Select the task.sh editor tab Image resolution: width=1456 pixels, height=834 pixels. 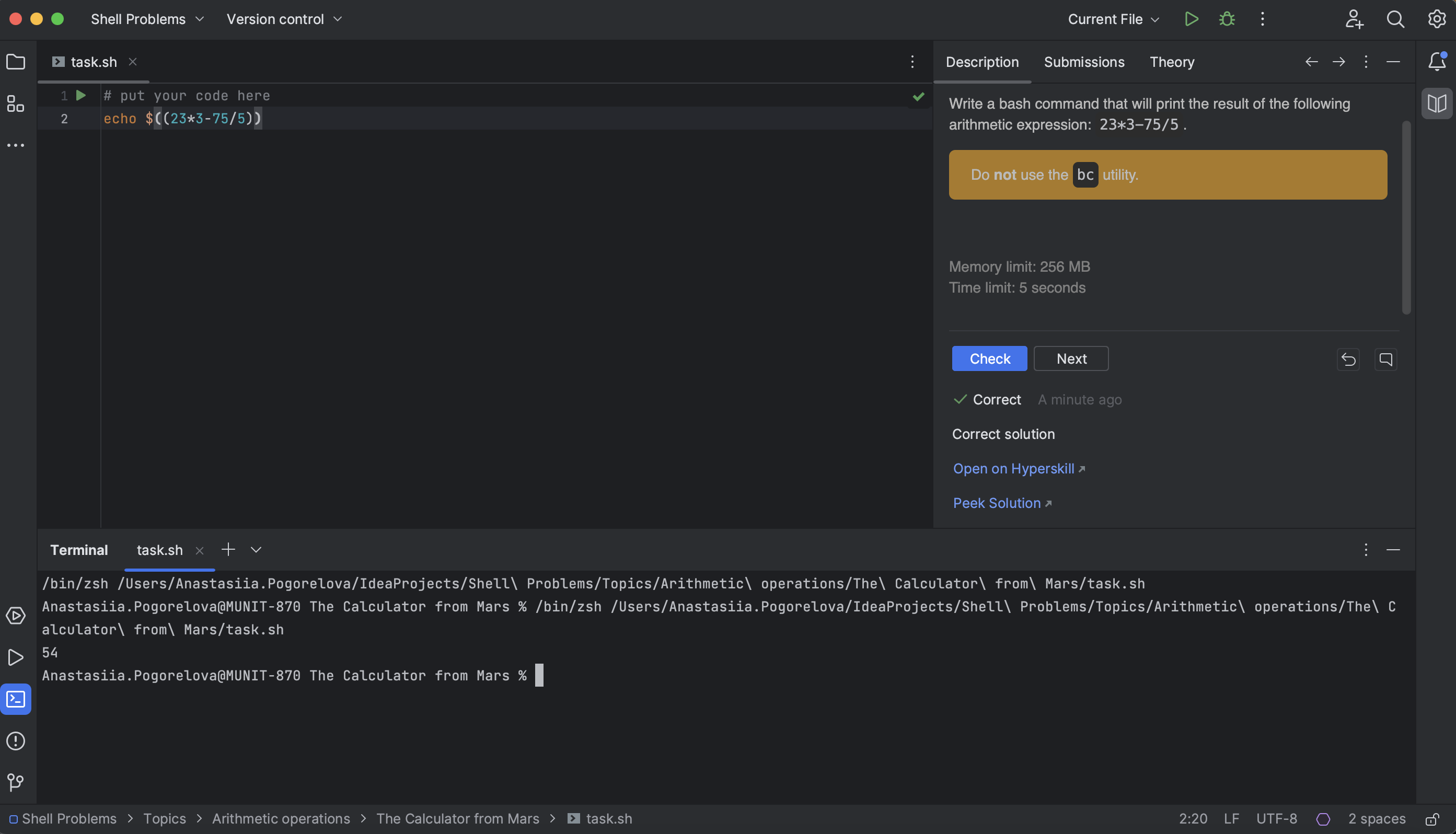(94, 62)
